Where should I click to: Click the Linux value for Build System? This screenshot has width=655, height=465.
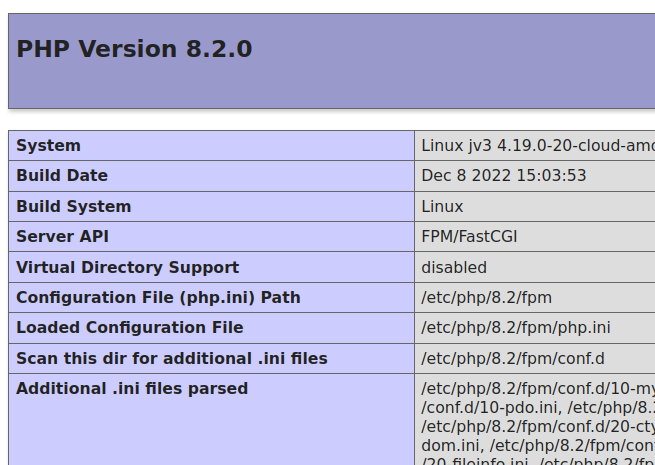coord(442,207)
